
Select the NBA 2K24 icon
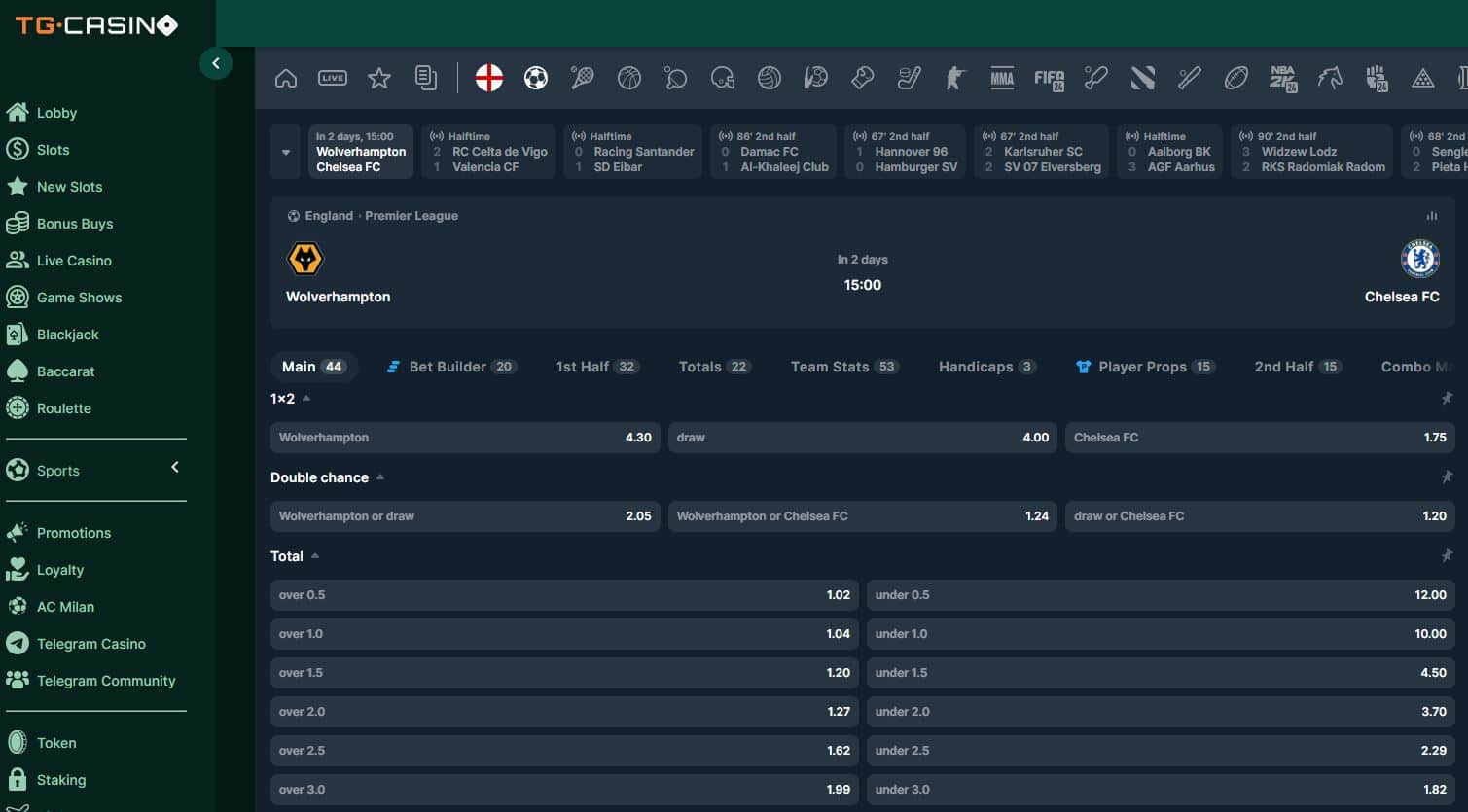[1283, 79]
